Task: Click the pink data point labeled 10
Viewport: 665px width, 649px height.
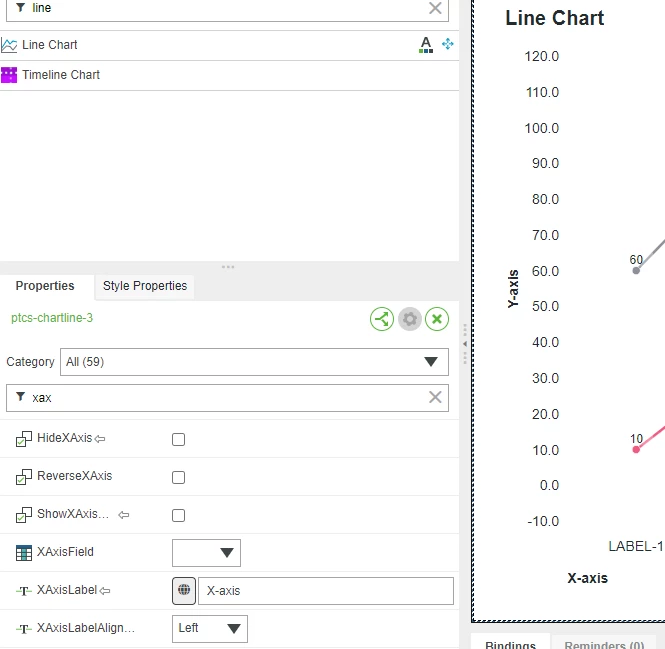Action: coord(636,450)
